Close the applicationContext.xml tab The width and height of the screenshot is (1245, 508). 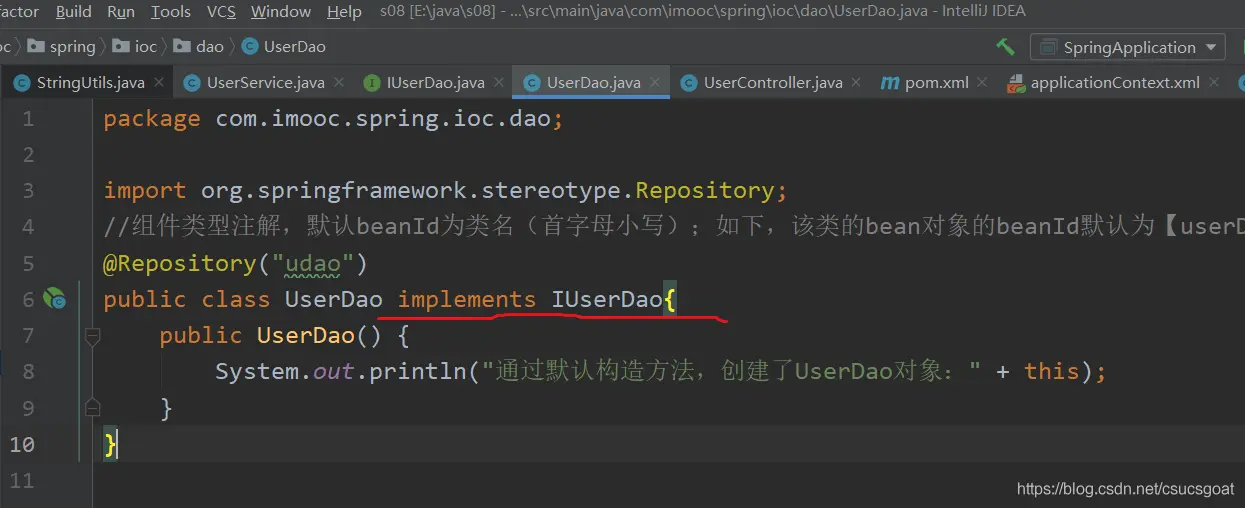tap(1214, 83)
